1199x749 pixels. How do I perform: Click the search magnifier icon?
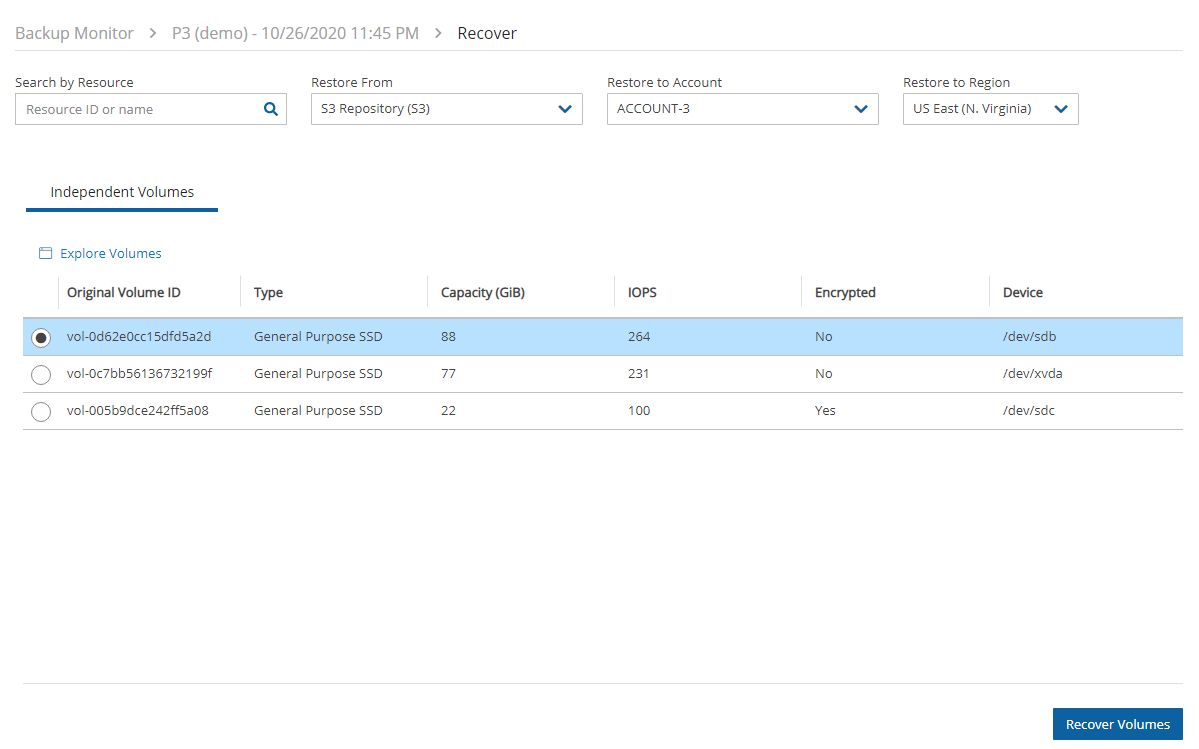[x=270, y=110]
